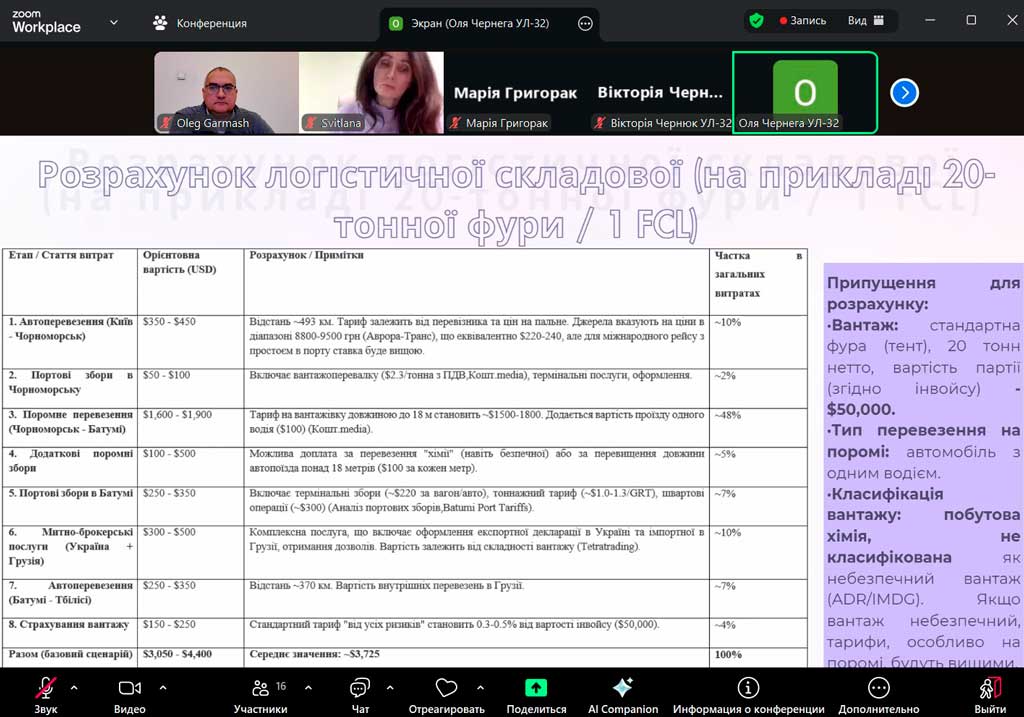This screenshot has width=1024, height=717.
Task: Open the Zoom Workplace dropdown chevron
Action: [x=113, y=22]
